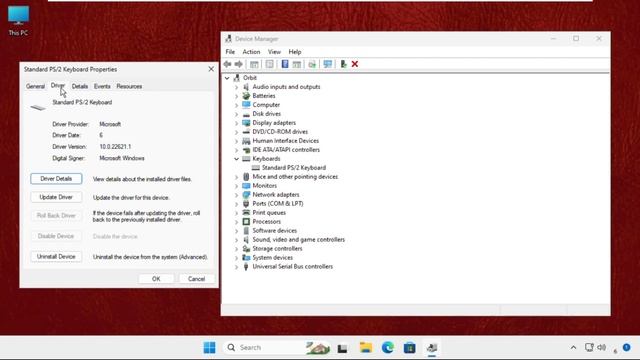Image resolution: width=640 pixels, height=360 pixels.
Task: Expand the Storage controllers category
Action: point(236,249)
